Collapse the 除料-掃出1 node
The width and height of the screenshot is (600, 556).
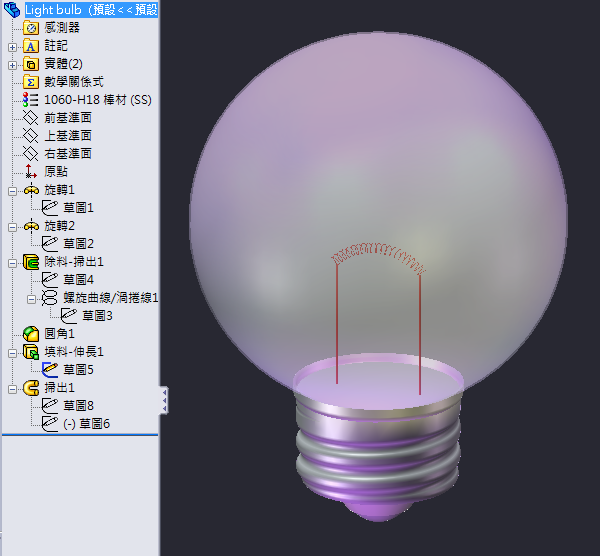click(x=12, y=263)
